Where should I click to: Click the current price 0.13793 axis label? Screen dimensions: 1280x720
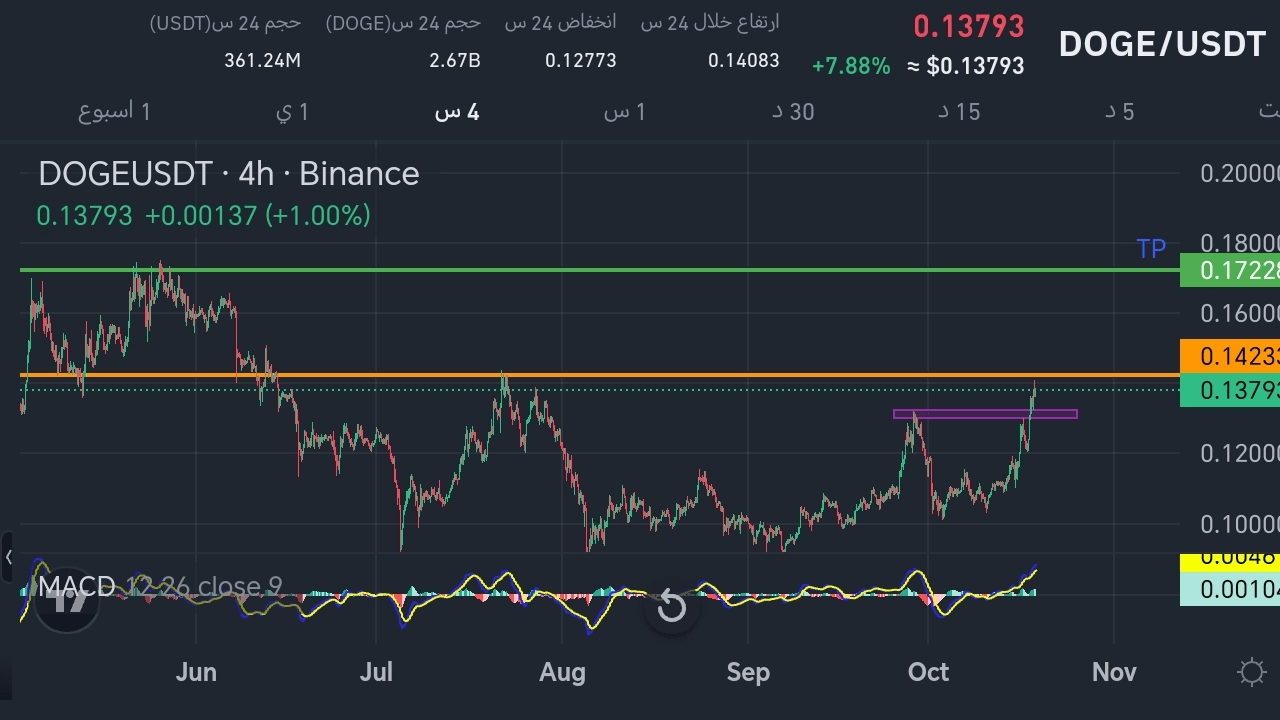[1230, 390]
